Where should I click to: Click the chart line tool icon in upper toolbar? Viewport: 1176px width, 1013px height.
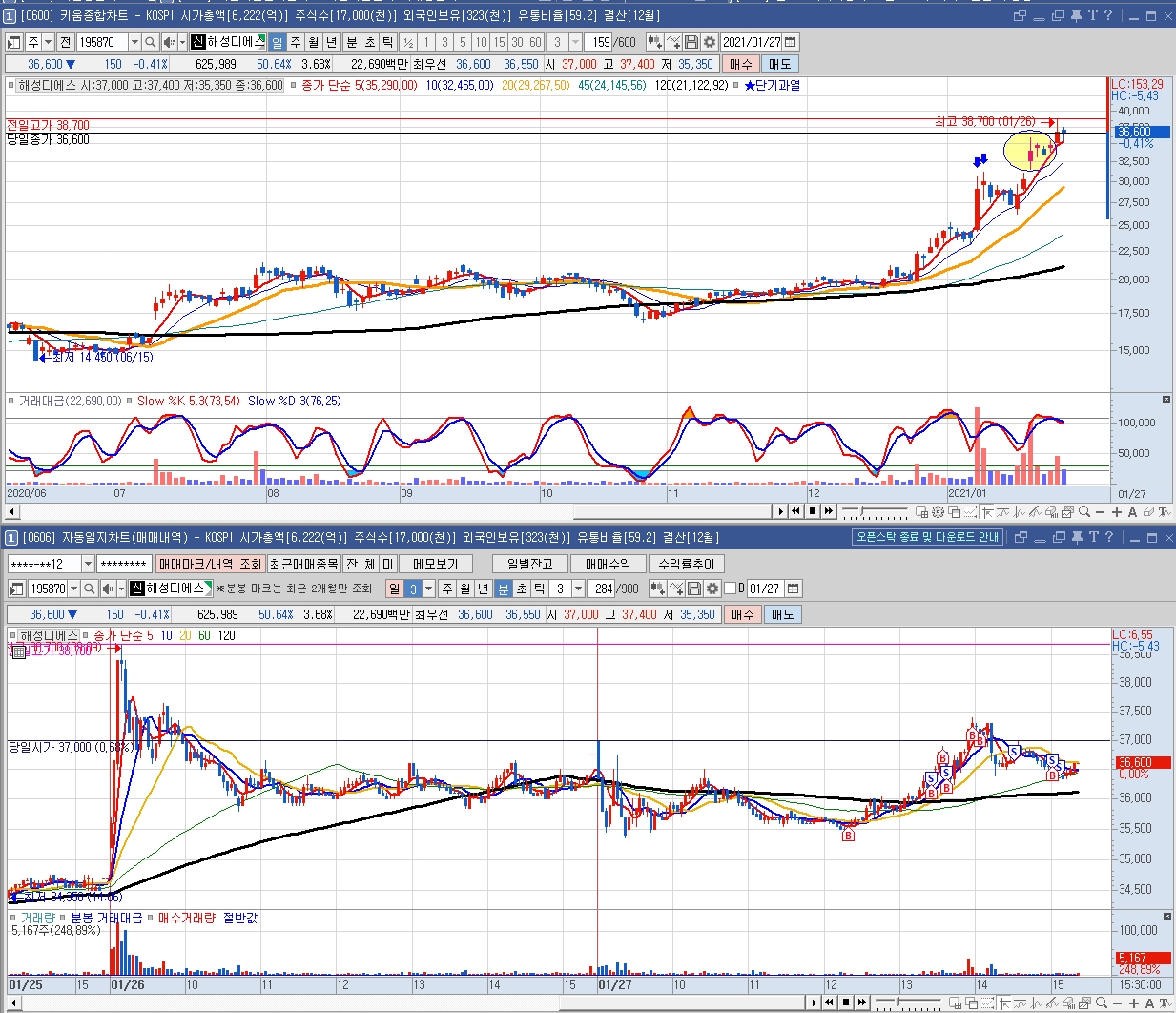[673, 42]
